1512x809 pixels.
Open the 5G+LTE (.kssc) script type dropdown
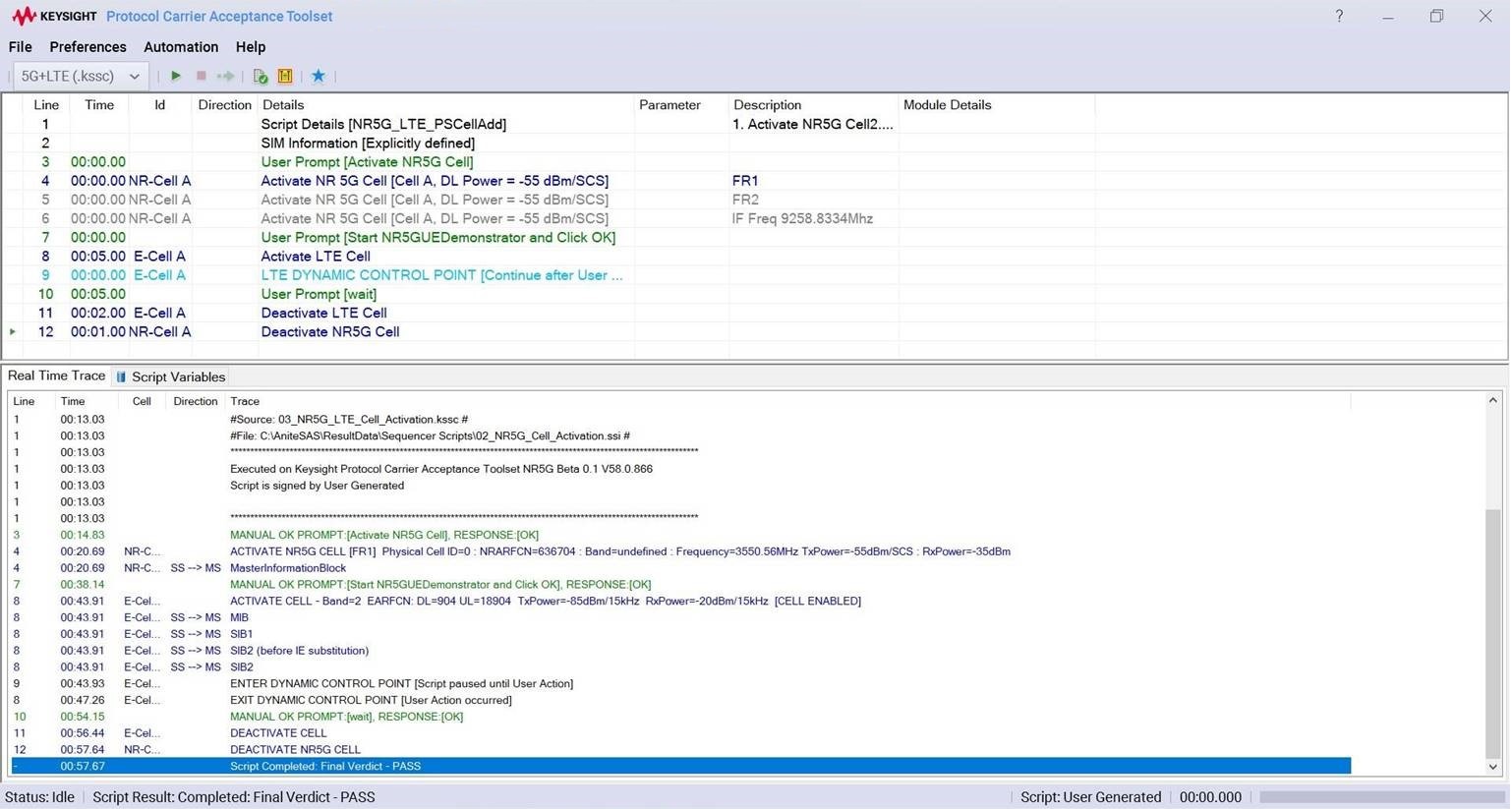pyautogui.click(x=81, y=76)
